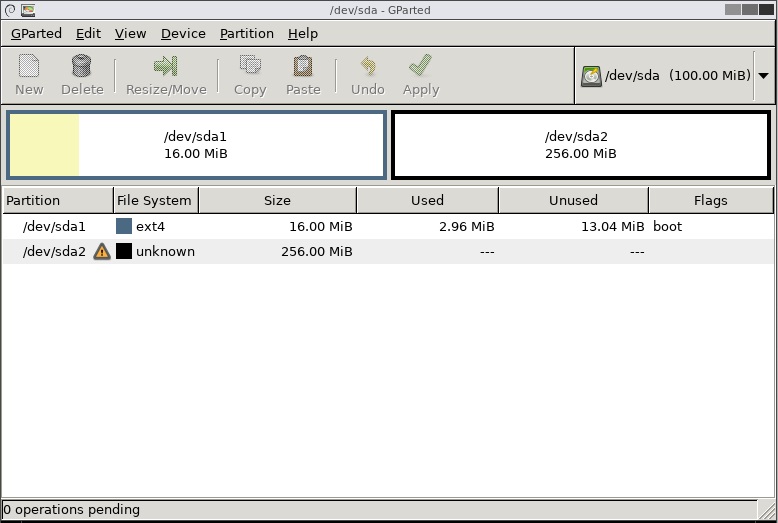Sort by the Partition column header
Viewport: 778px width, 523px height.
58,200
